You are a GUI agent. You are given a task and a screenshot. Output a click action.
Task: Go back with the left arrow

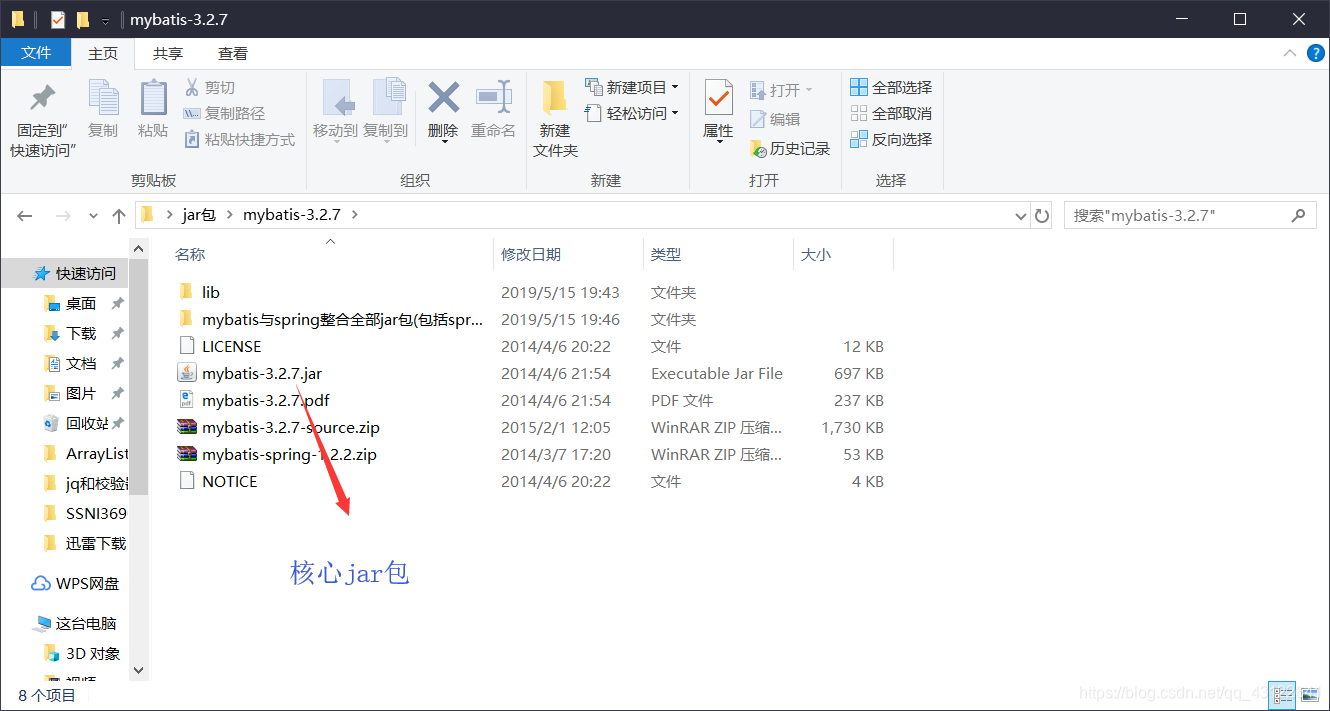(x=25, y=215)
